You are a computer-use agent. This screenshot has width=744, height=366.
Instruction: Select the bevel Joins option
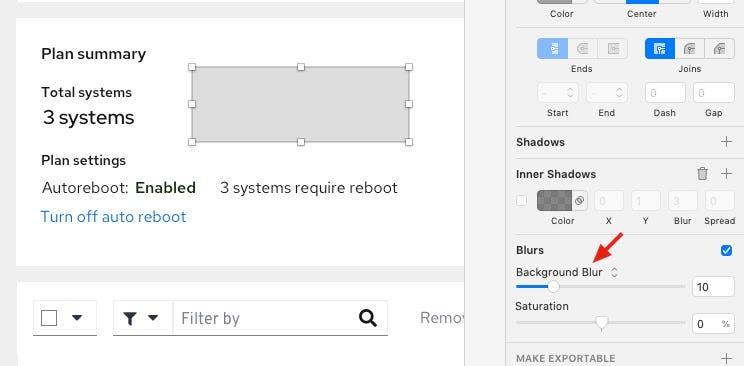(x=720, y=49)
